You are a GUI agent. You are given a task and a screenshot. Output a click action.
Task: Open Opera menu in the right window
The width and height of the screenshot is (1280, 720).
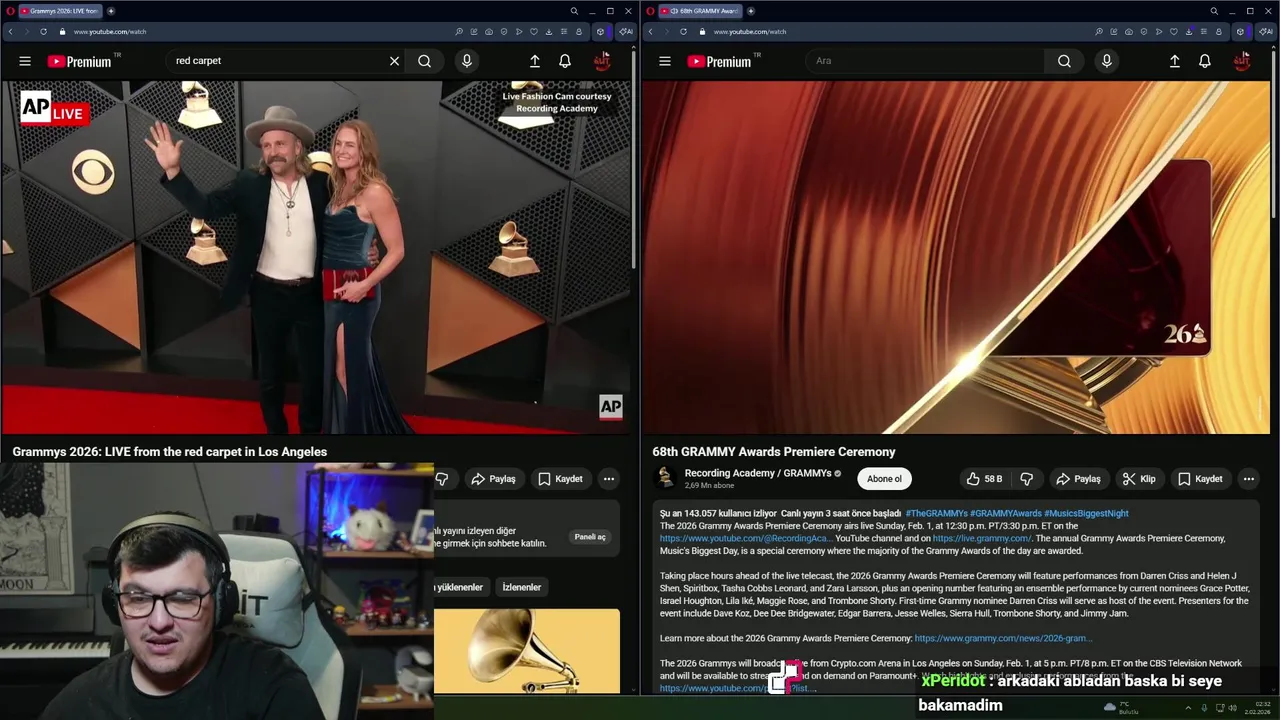651,11
